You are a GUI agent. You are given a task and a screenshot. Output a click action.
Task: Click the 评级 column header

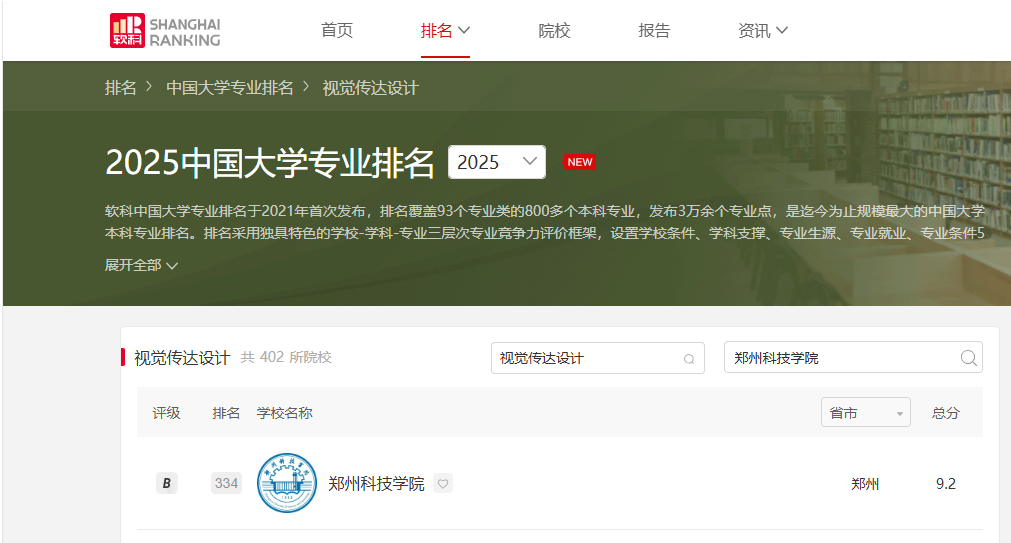(166, 413)
